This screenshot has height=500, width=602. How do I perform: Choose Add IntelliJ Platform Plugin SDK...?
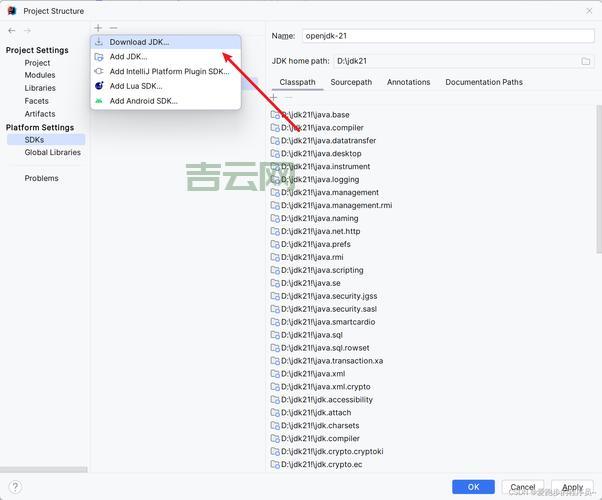coord(169,72)
